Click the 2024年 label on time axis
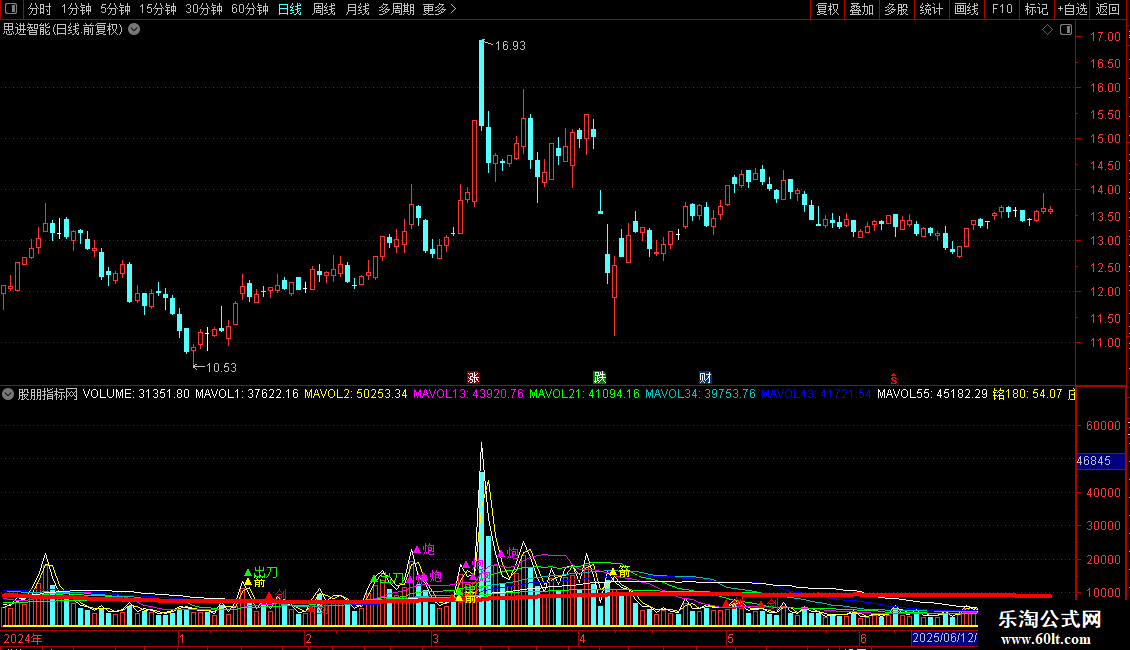The height and width of the screenshot is (650, 1130). 23,639
